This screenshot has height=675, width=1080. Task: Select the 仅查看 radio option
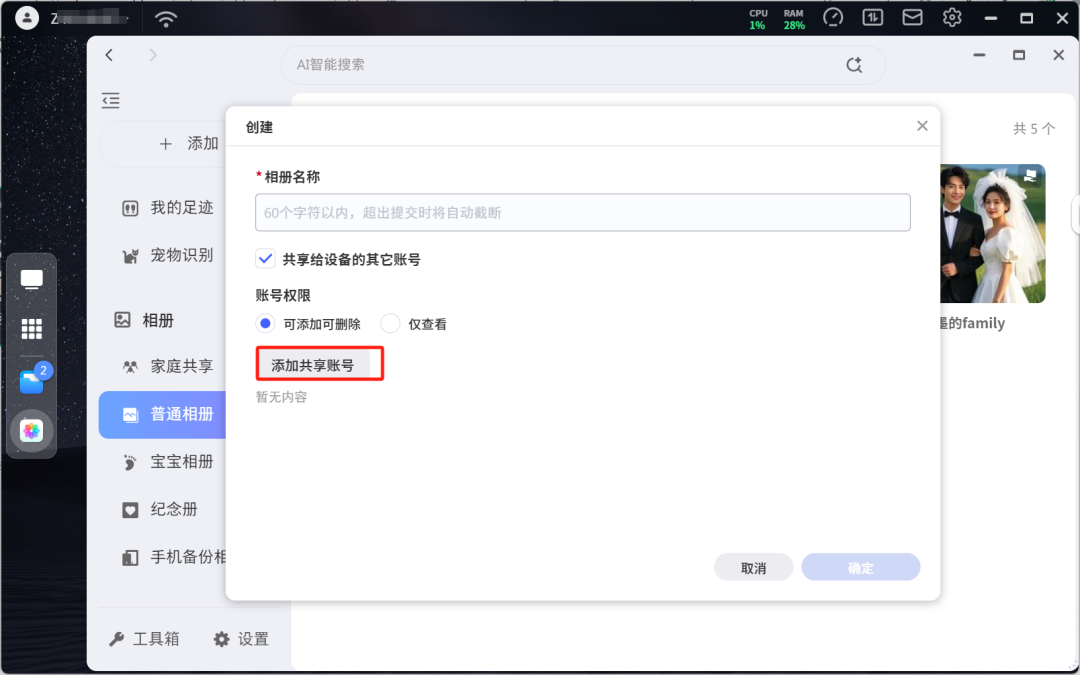[391, 323]
